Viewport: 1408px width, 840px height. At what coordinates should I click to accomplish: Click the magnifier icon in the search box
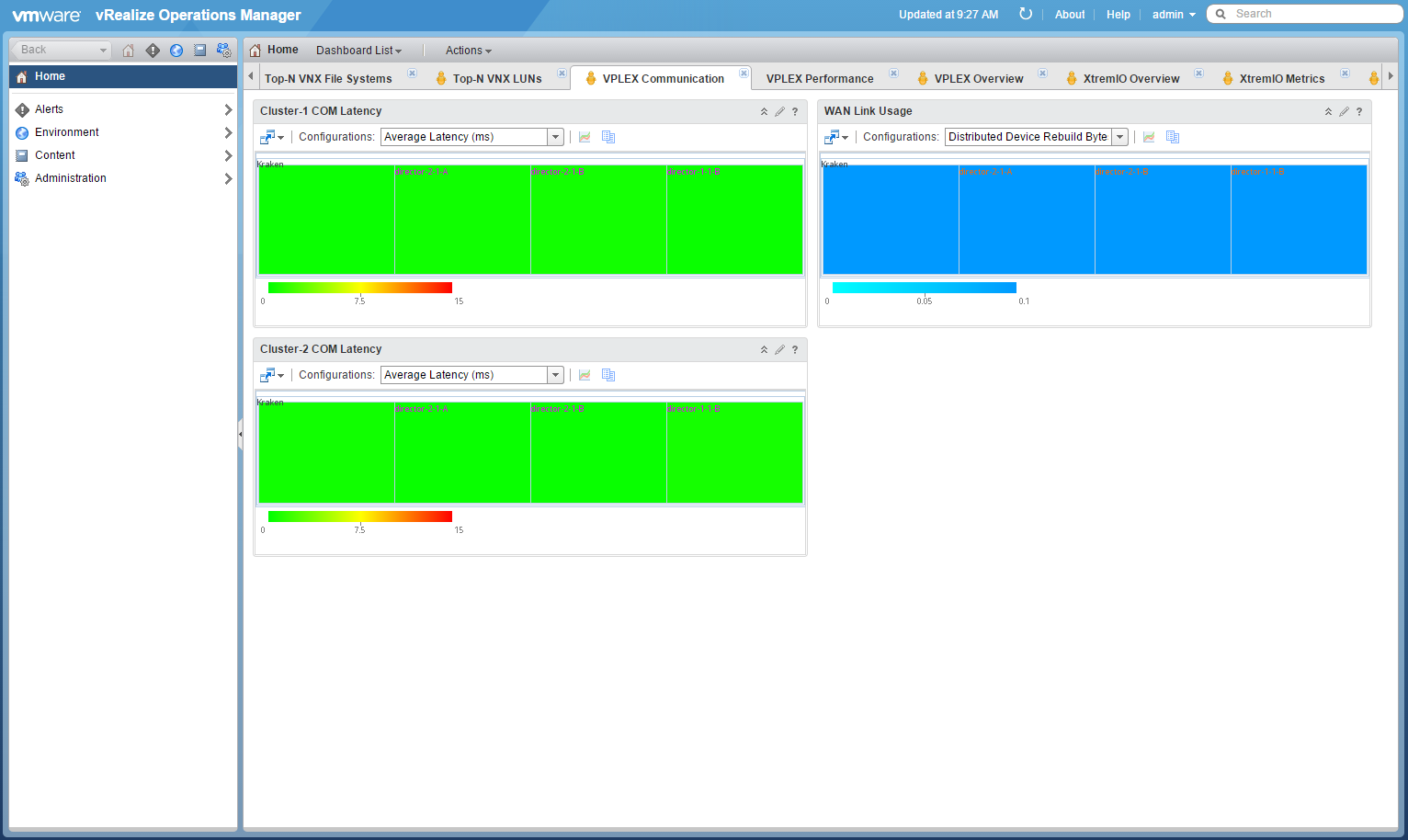1221,14
